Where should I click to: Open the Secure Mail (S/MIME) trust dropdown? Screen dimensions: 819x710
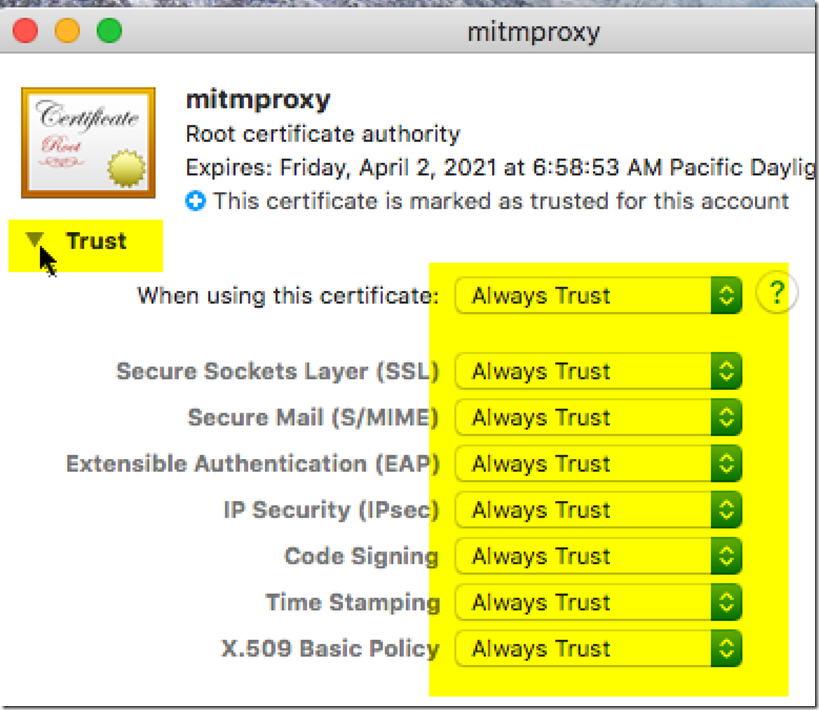coord(599,417)
